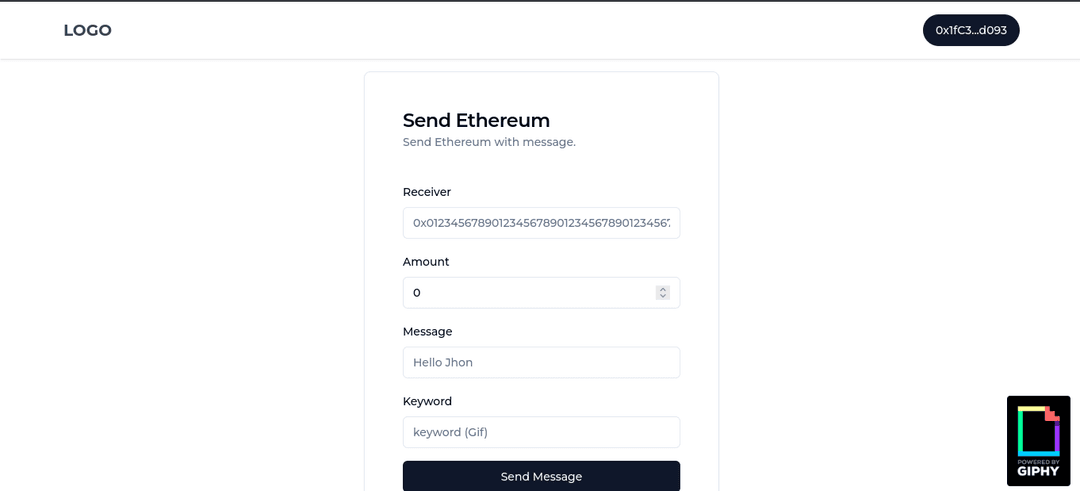Open the connected wallet 0x1fC3...d093 button

point(970,30)
